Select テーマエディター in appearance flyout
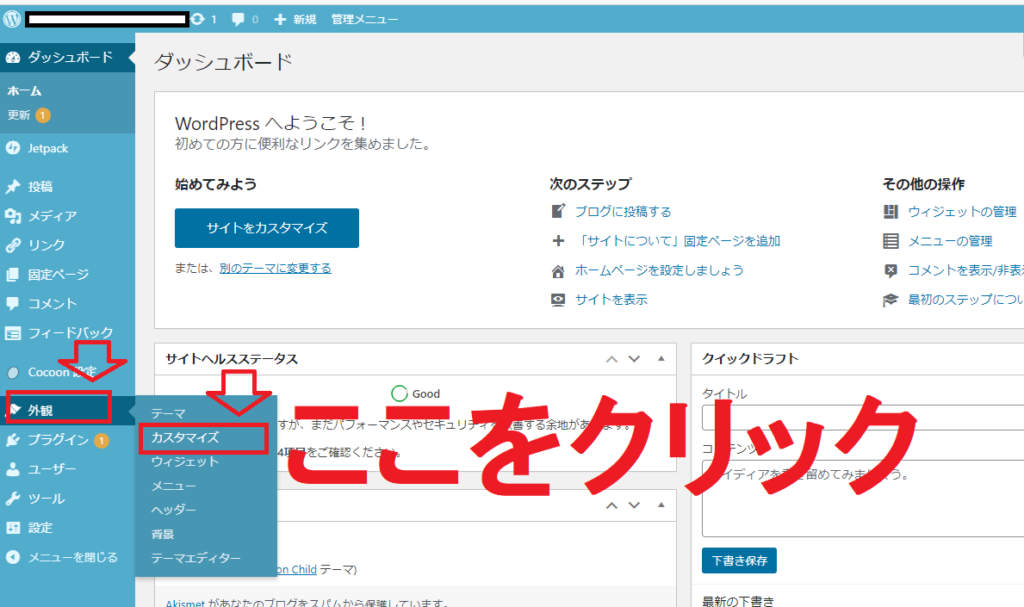The width and height of the screenshot is (1024, 607). coord(196,558)
